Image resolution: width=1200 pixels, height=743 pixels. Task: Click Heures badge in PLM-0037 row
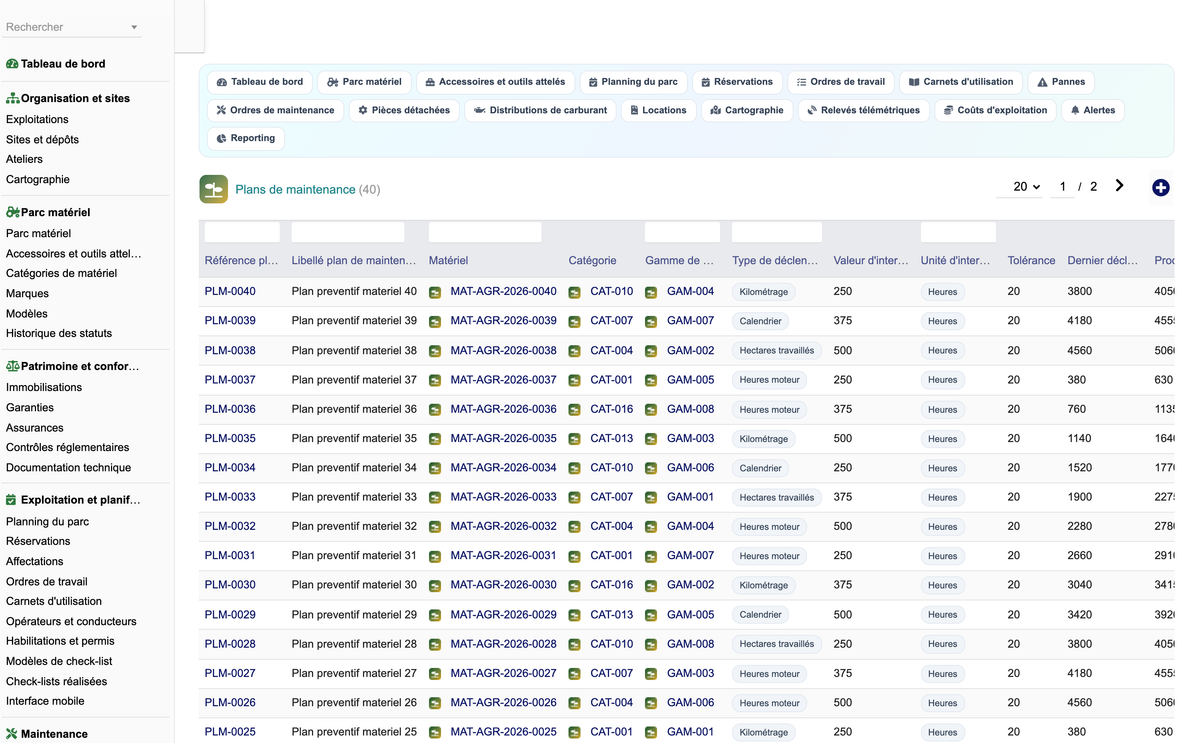click(942, 380)
